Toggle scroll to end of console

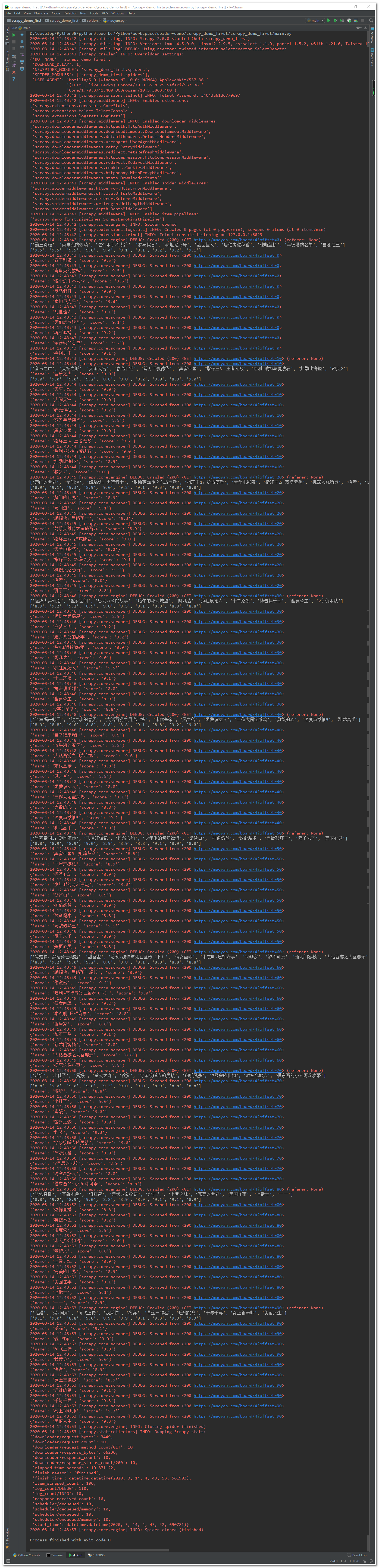(x=22, y=55)
